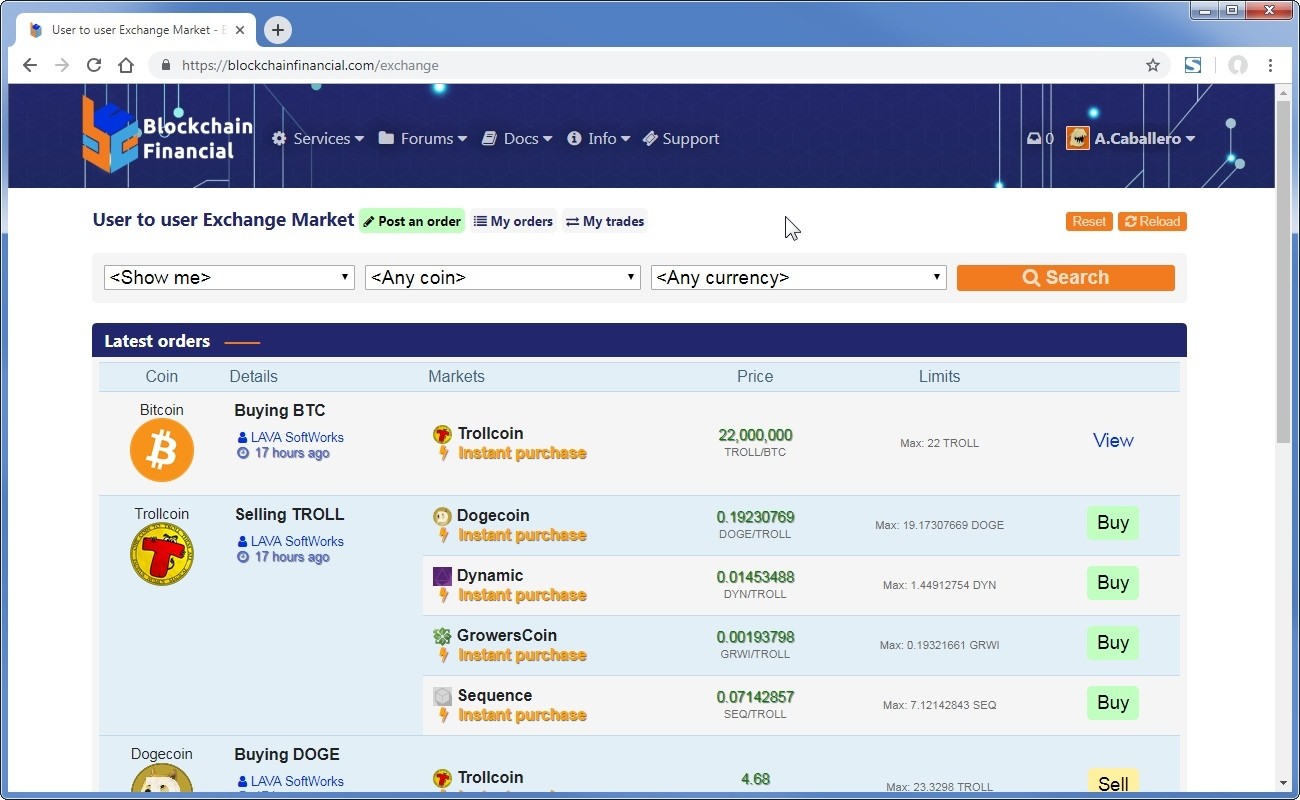Click Post an order button
This screenshot has height=800, width=1300.
(412, 221)
